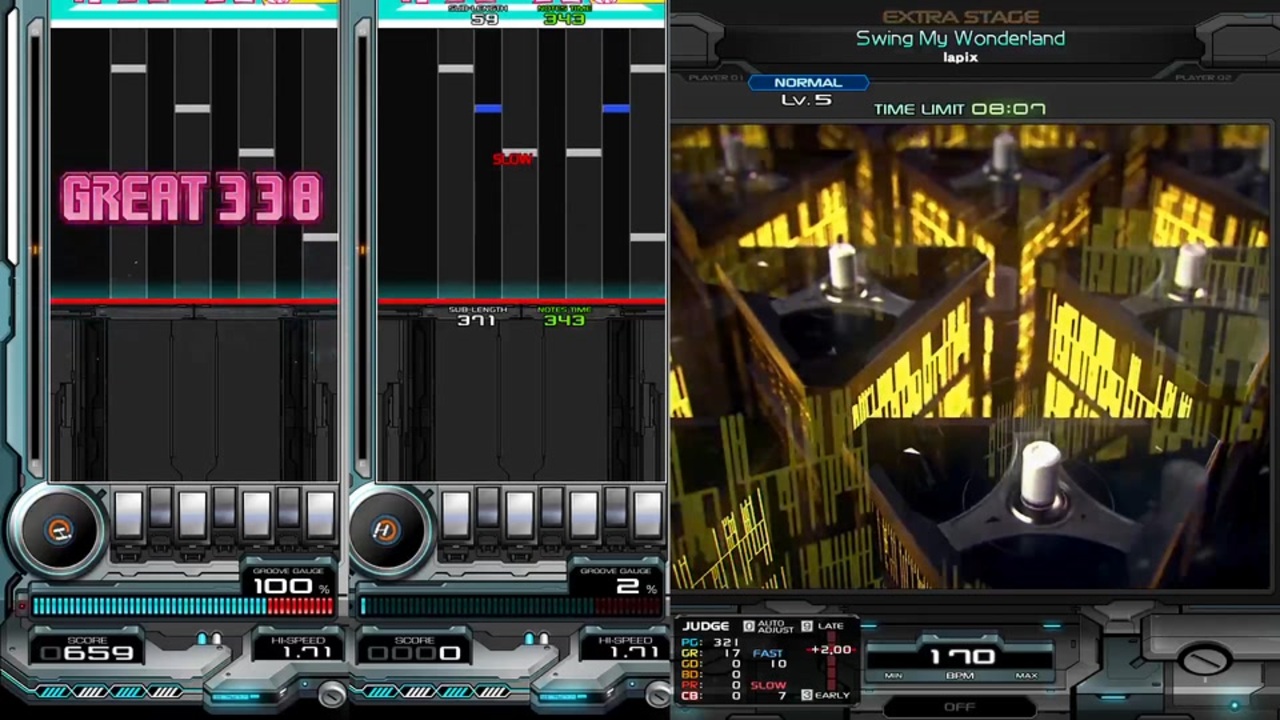Screen dimensions: 1280x720
Task: Hit player 2's first white key
Action: (455, 515)
